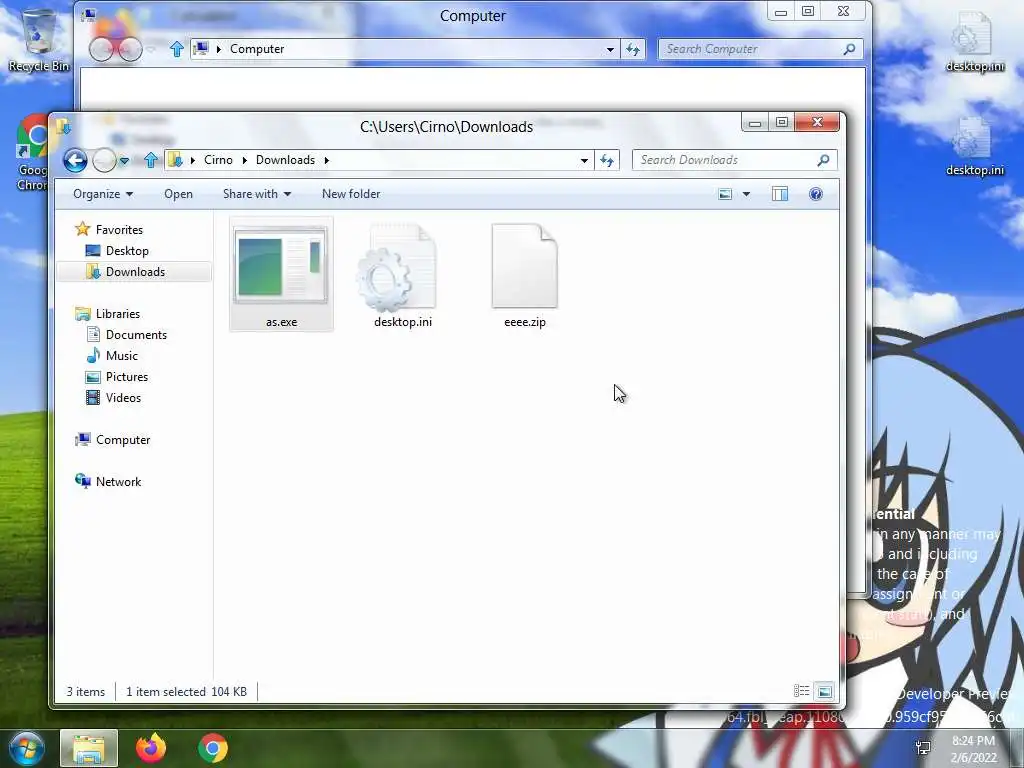The height and width of the screenshot is (768, 1024).
Task: Select Network in the navigation pane
Action: [118, 482]
